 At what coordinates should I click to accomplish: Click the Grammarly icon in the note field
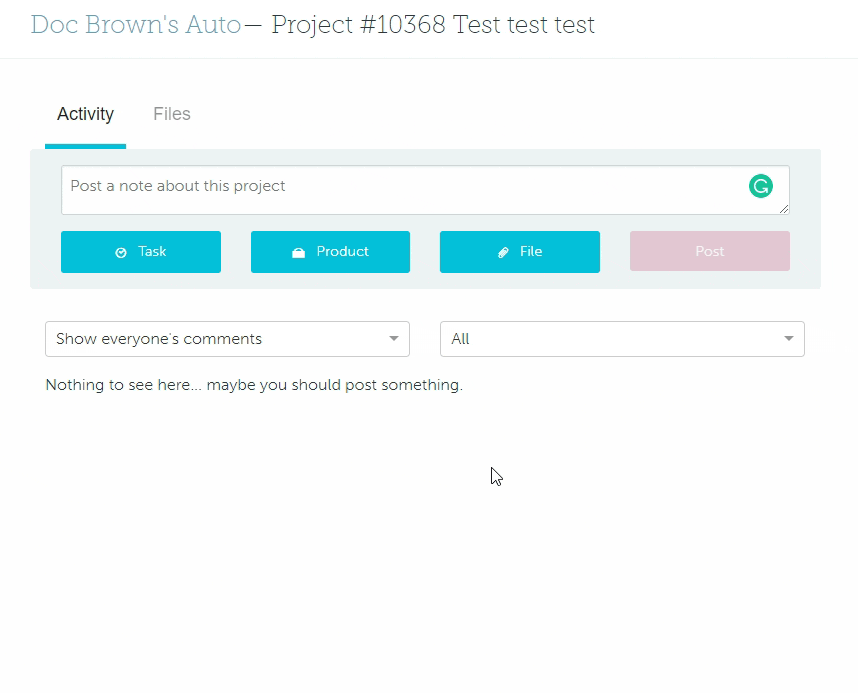(761, 186)
